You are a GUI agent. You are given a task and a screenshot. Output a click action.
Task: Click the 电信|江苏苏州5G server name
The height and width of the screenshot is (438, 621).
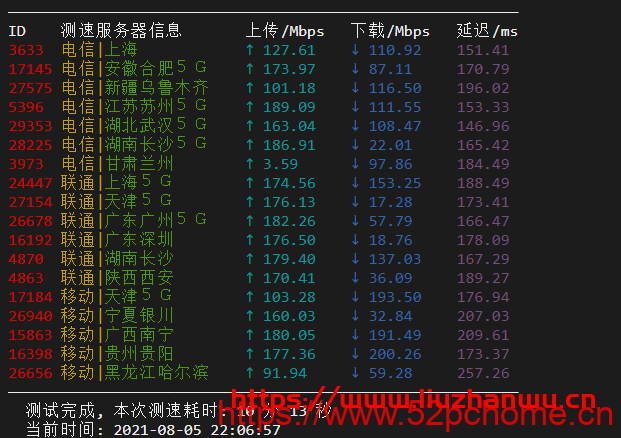[134, 107]
